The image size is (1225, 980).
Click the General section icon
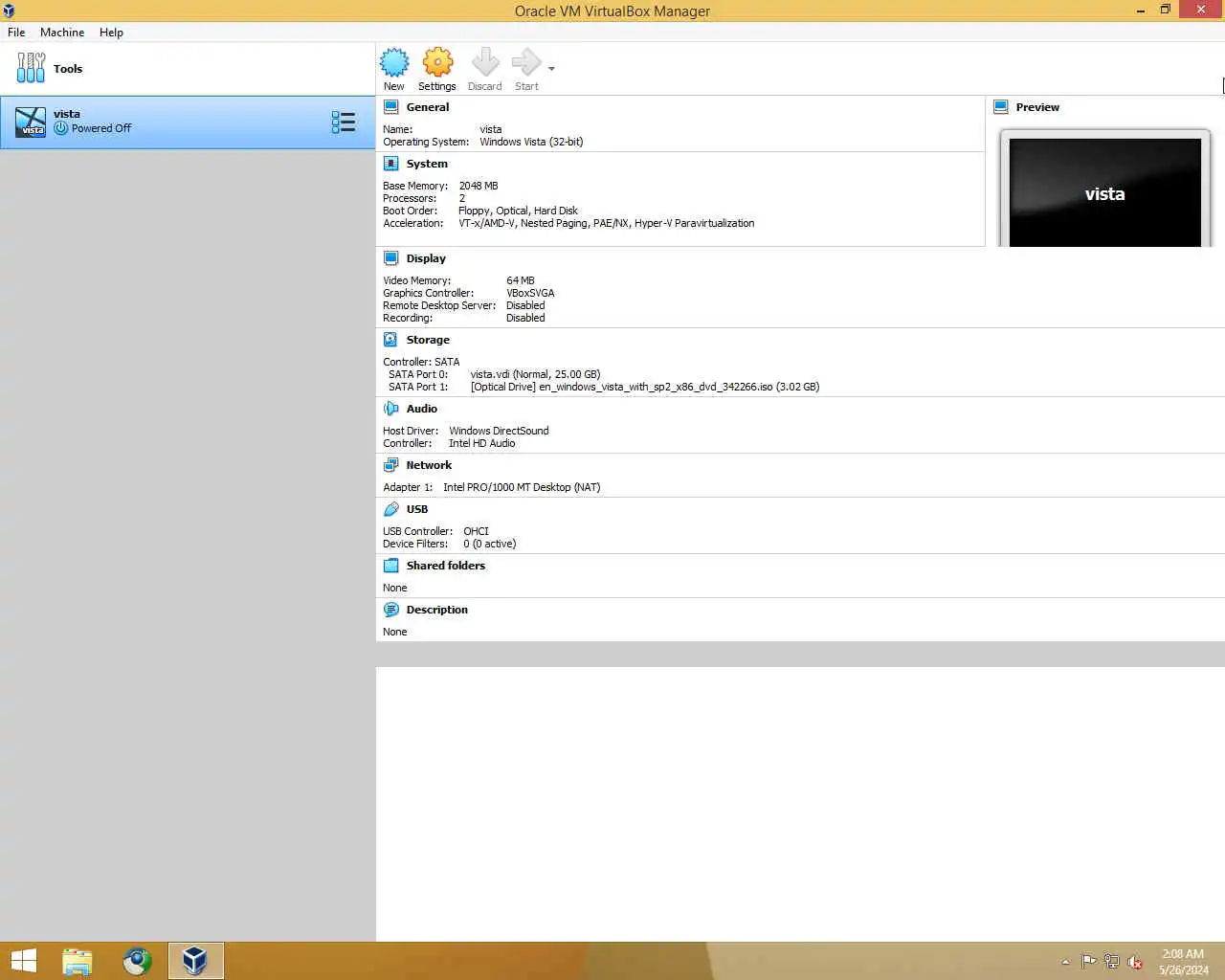391,107
